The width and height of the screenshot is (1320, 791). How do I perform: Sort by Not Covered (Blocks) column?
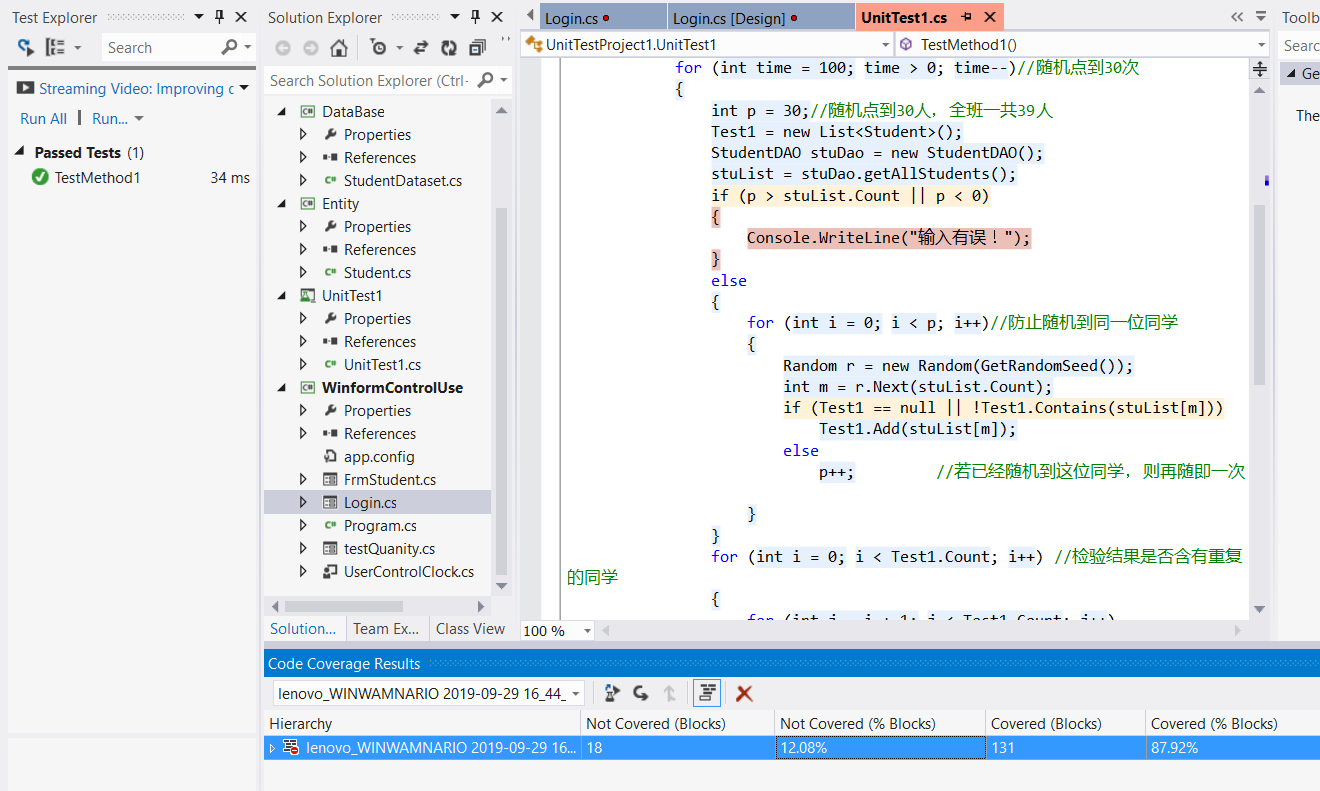pos(677,723)
